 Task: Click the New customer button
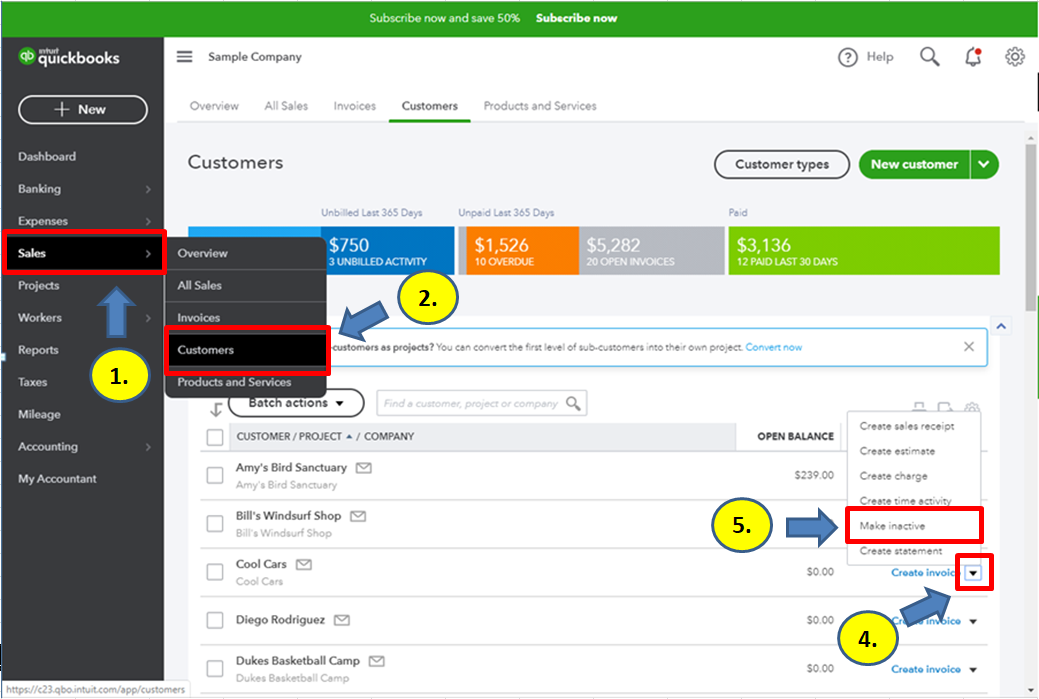click(x=914, y=164)
